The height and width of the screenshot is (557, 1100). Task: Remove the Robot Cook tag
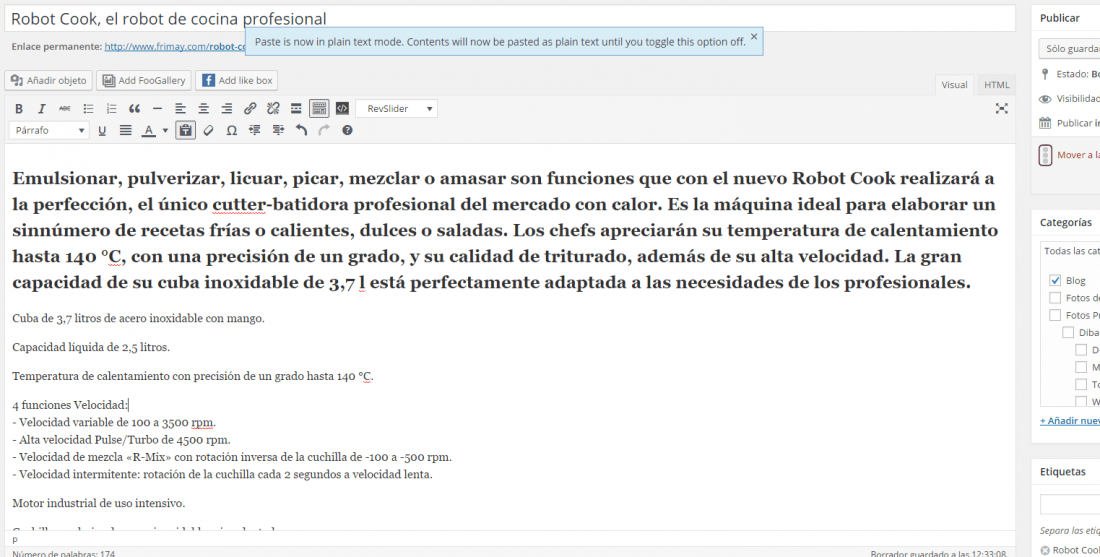(1045, 550)
